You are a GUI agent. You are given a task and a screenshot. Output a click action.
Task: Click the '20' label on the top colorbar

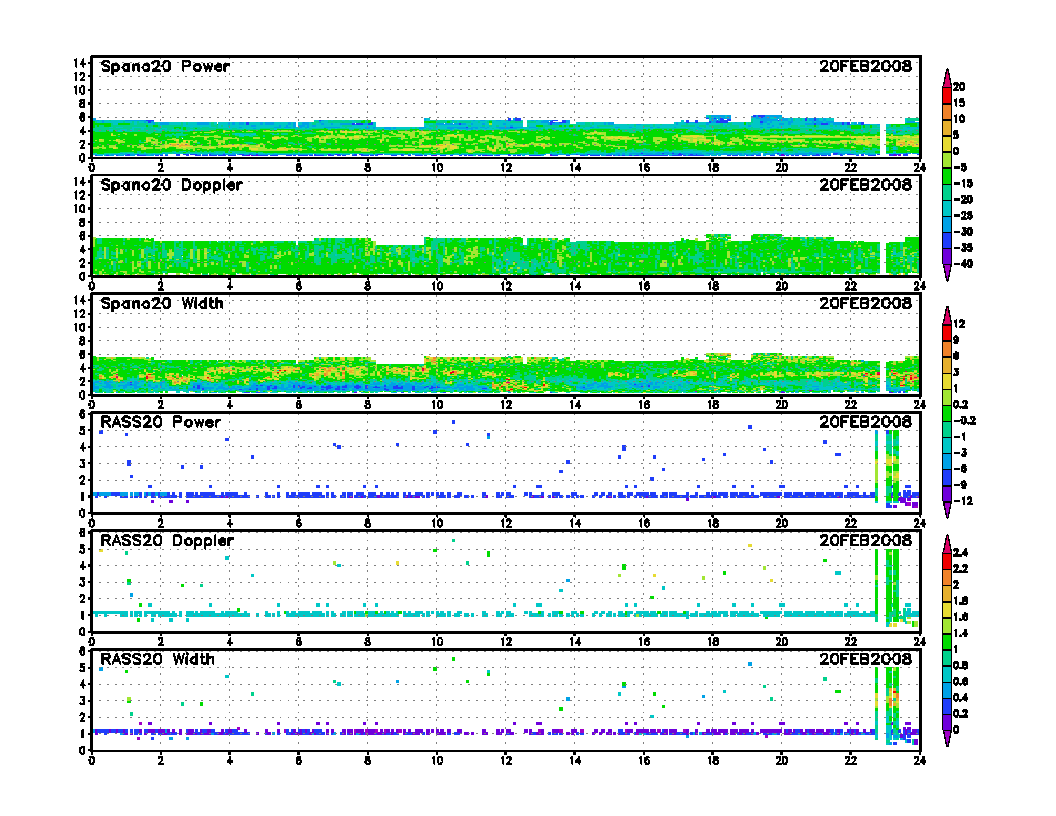click(x=959, y=87)
